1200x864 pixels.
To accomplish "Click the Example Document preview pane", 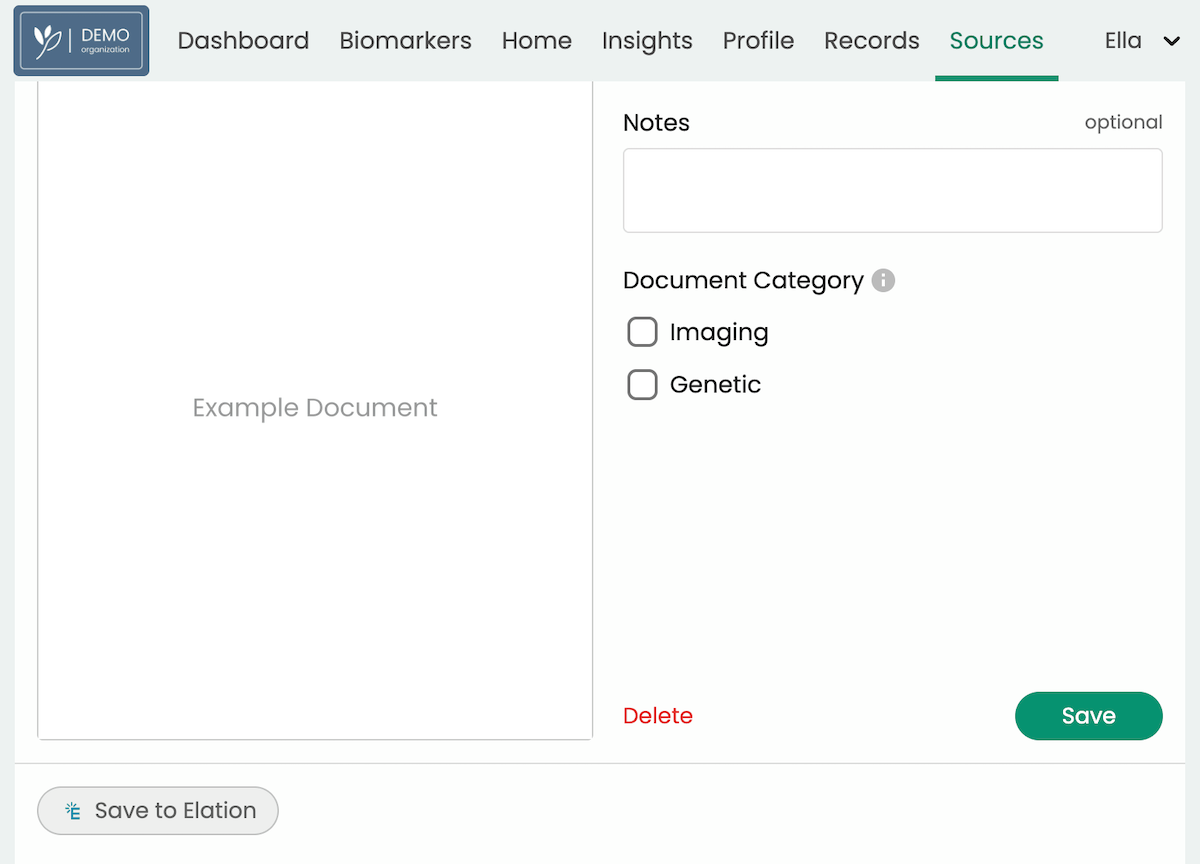I will click(315, 410).
